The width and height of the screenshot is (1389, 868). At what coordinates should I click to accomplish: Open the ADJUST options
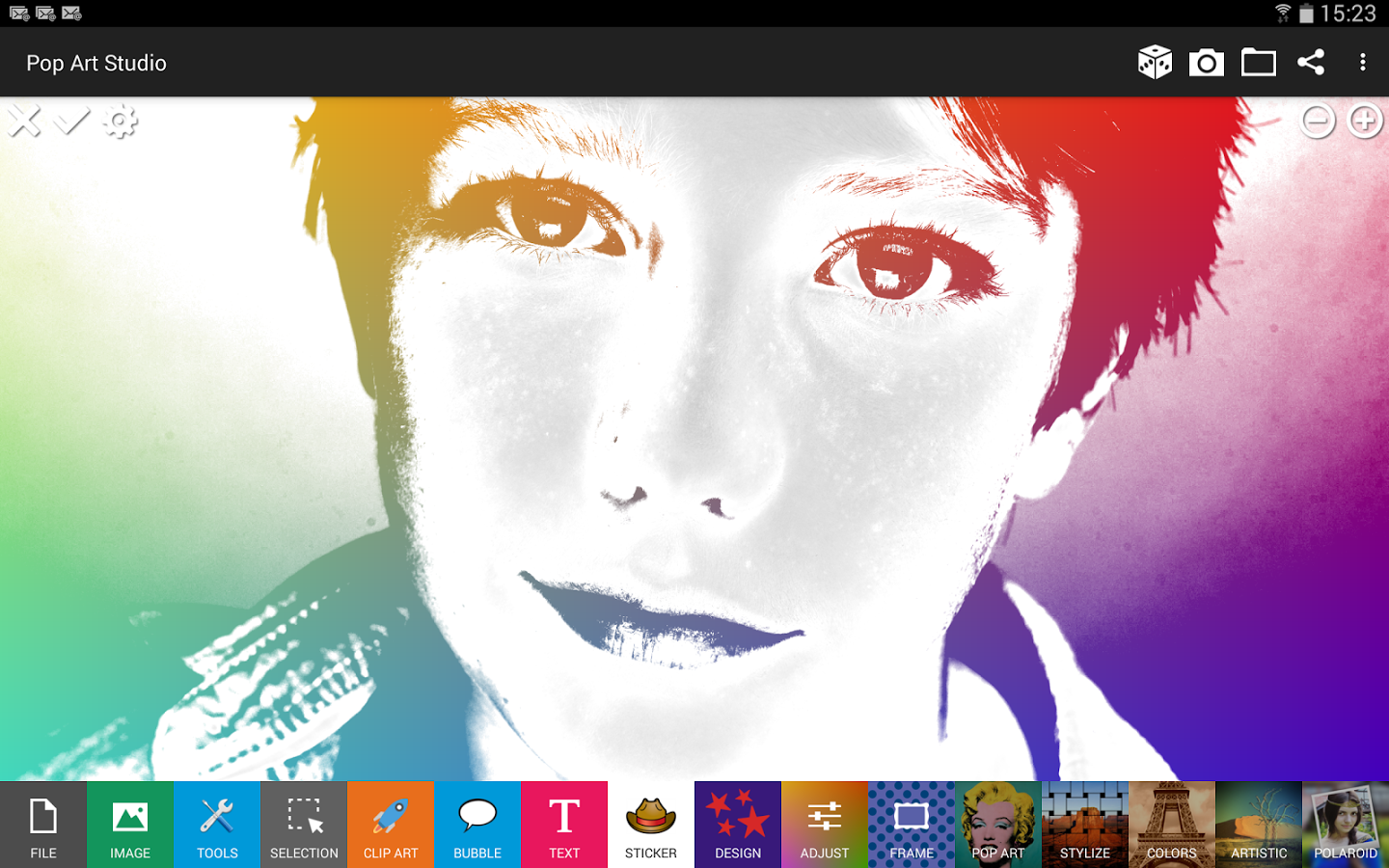tap(825, 825)
